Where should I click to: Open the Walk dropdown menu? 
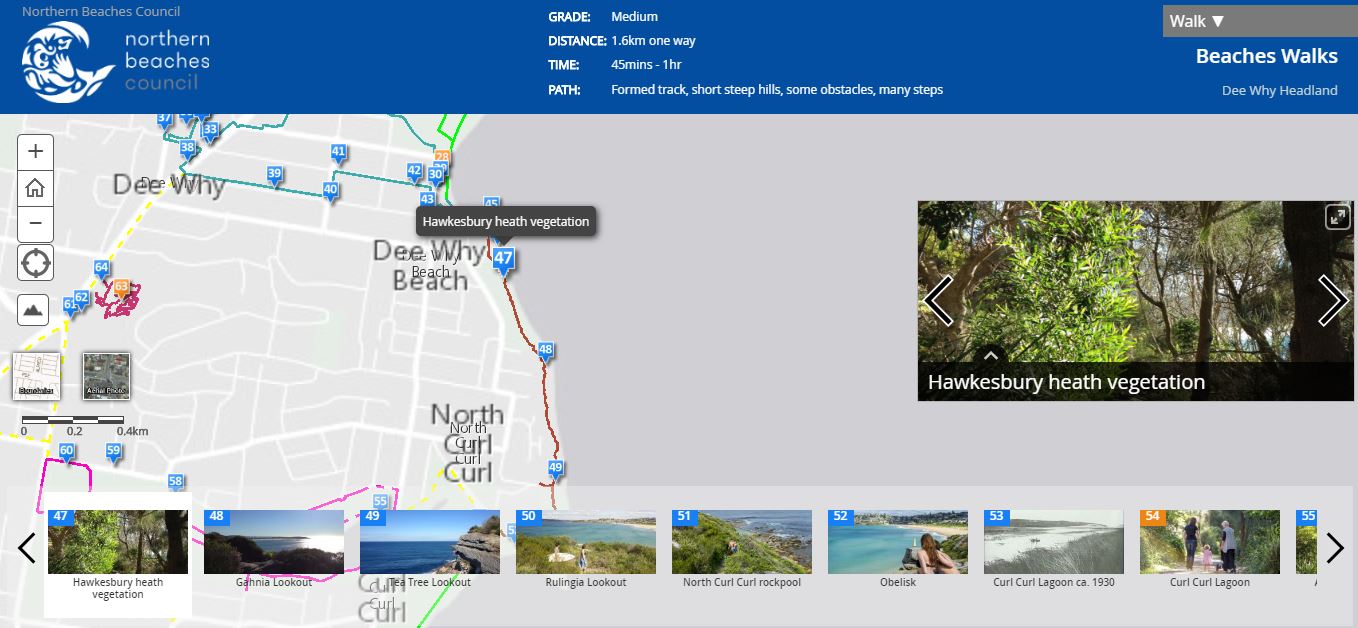point(1260,21)
